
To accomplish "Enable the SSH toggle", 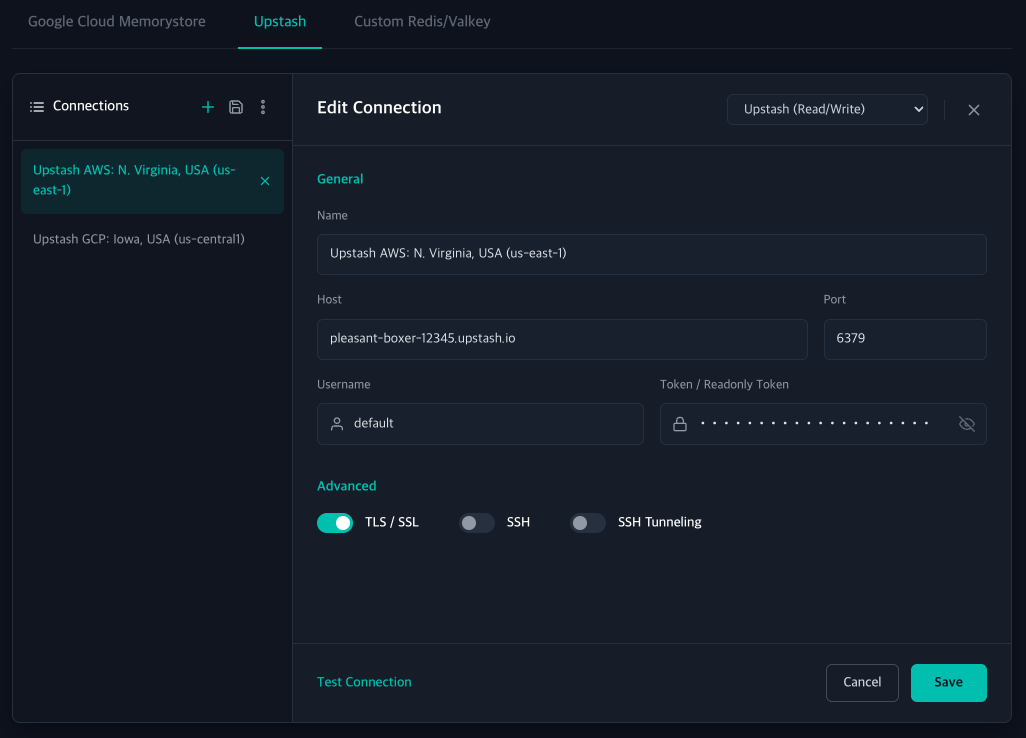I will [476, 523].
